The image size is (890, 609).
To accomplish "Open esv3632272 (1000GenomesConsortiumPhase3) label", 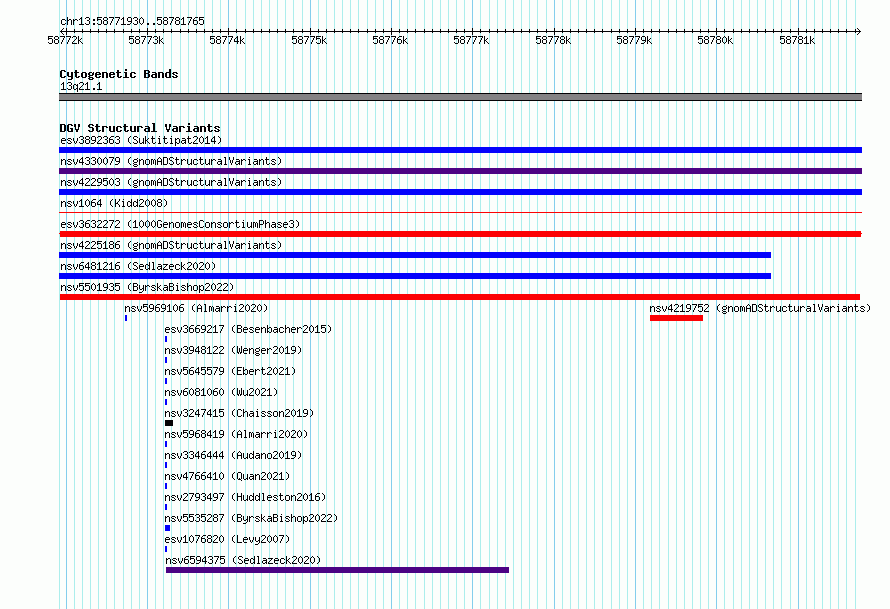I will [x=180, y=224].
